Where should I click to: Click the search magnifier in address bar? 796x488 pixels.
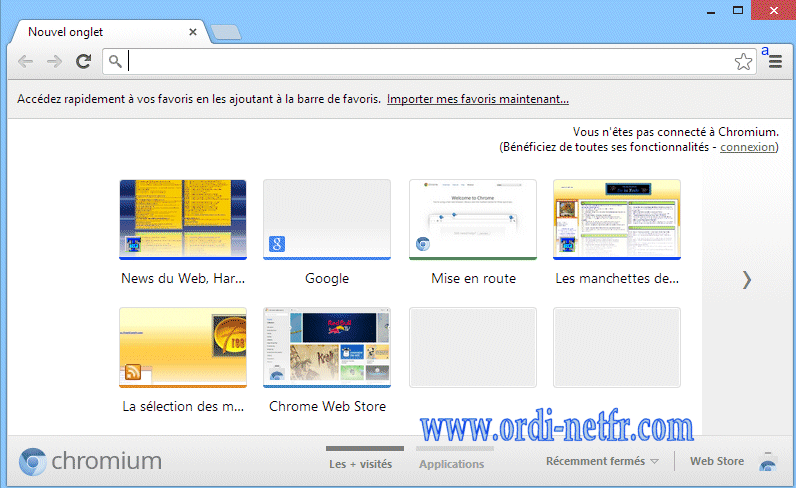tap(115, 61)
